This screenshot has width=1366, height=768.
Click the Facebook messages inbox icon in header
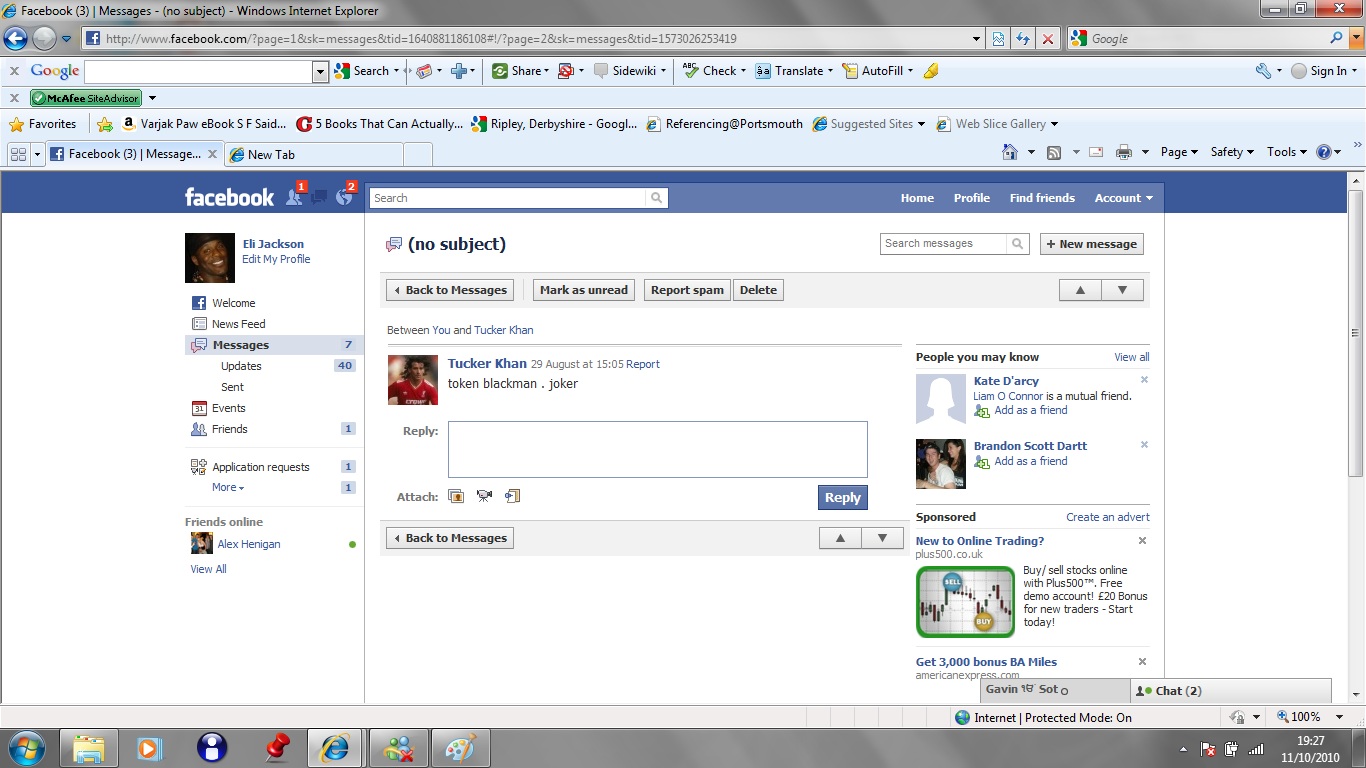point(319,197)
